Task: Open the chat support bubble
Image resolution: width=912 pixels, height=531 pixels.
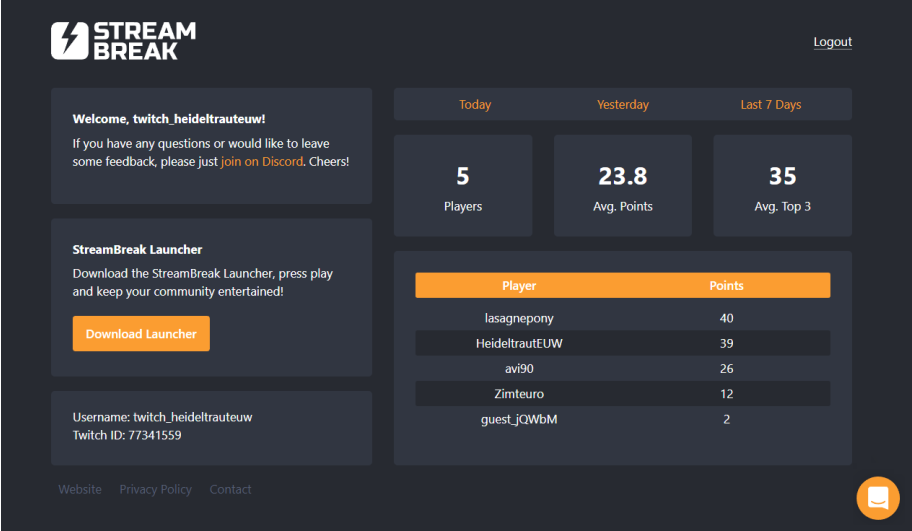Action: [x=878, y=498]
